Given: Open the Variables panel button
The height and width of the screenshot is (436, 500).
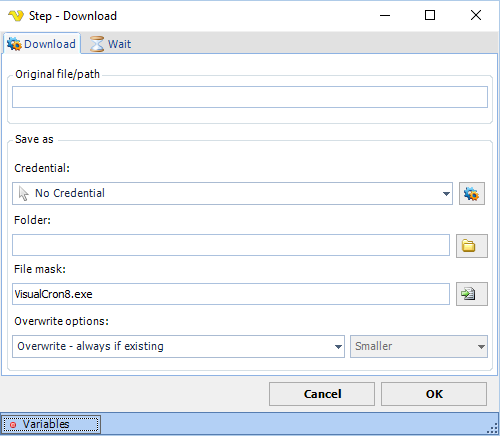Looking at the screenshot, I should tap(51, 424).
